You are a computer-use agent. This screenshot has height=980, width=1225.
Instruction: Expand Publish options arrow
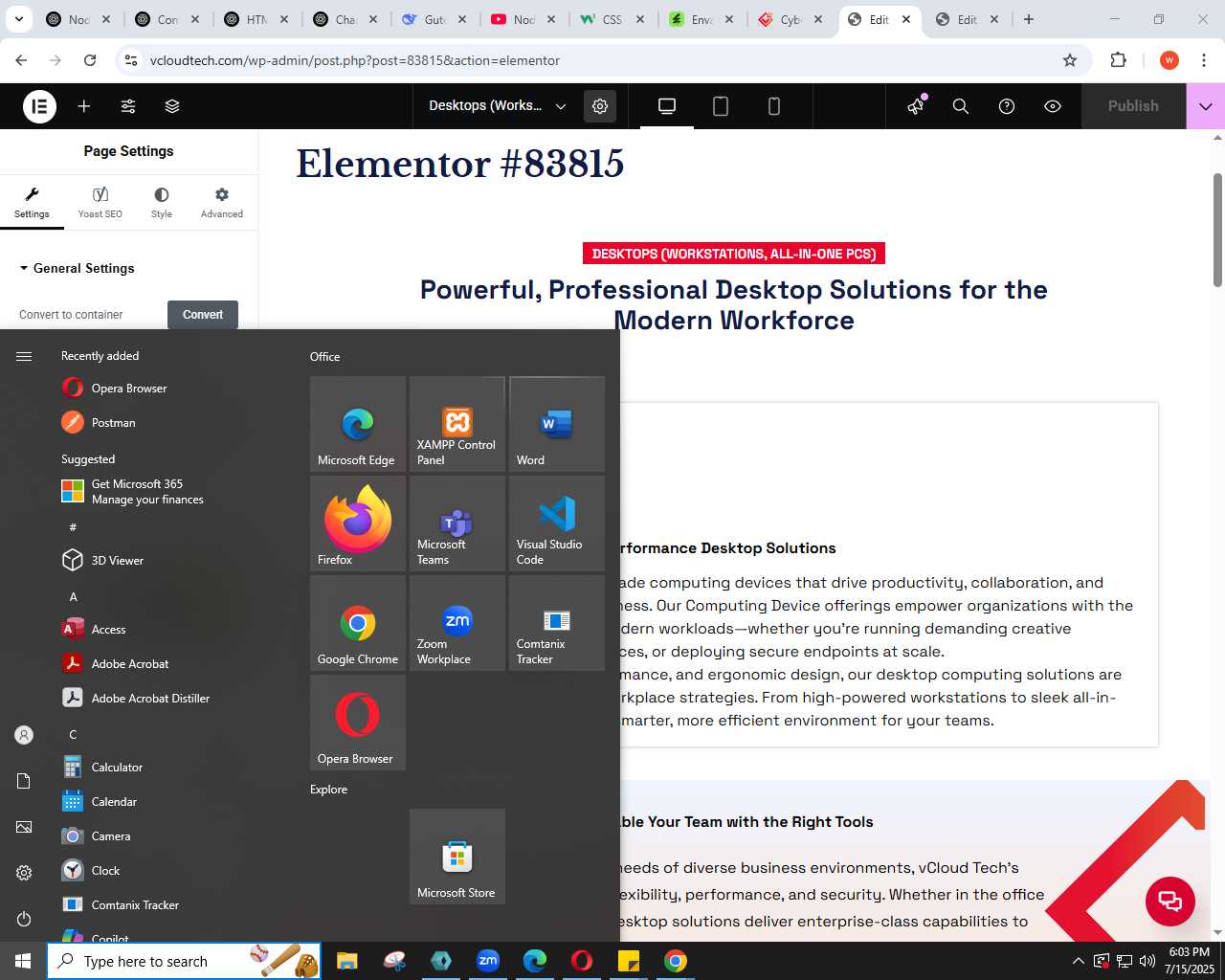pos(1206,106)
